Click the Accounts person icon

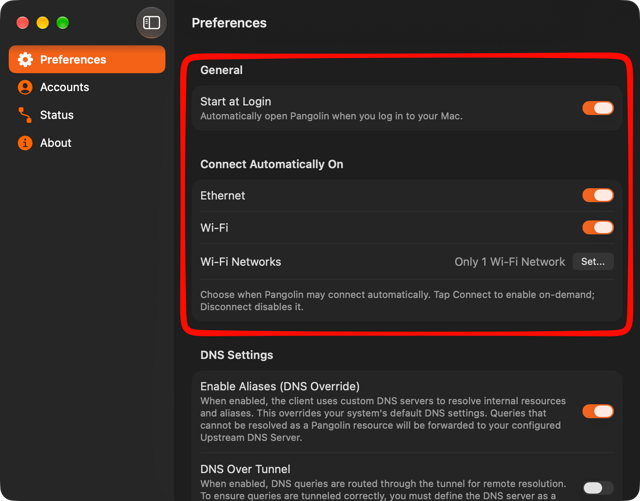click(x=25, y=87)
